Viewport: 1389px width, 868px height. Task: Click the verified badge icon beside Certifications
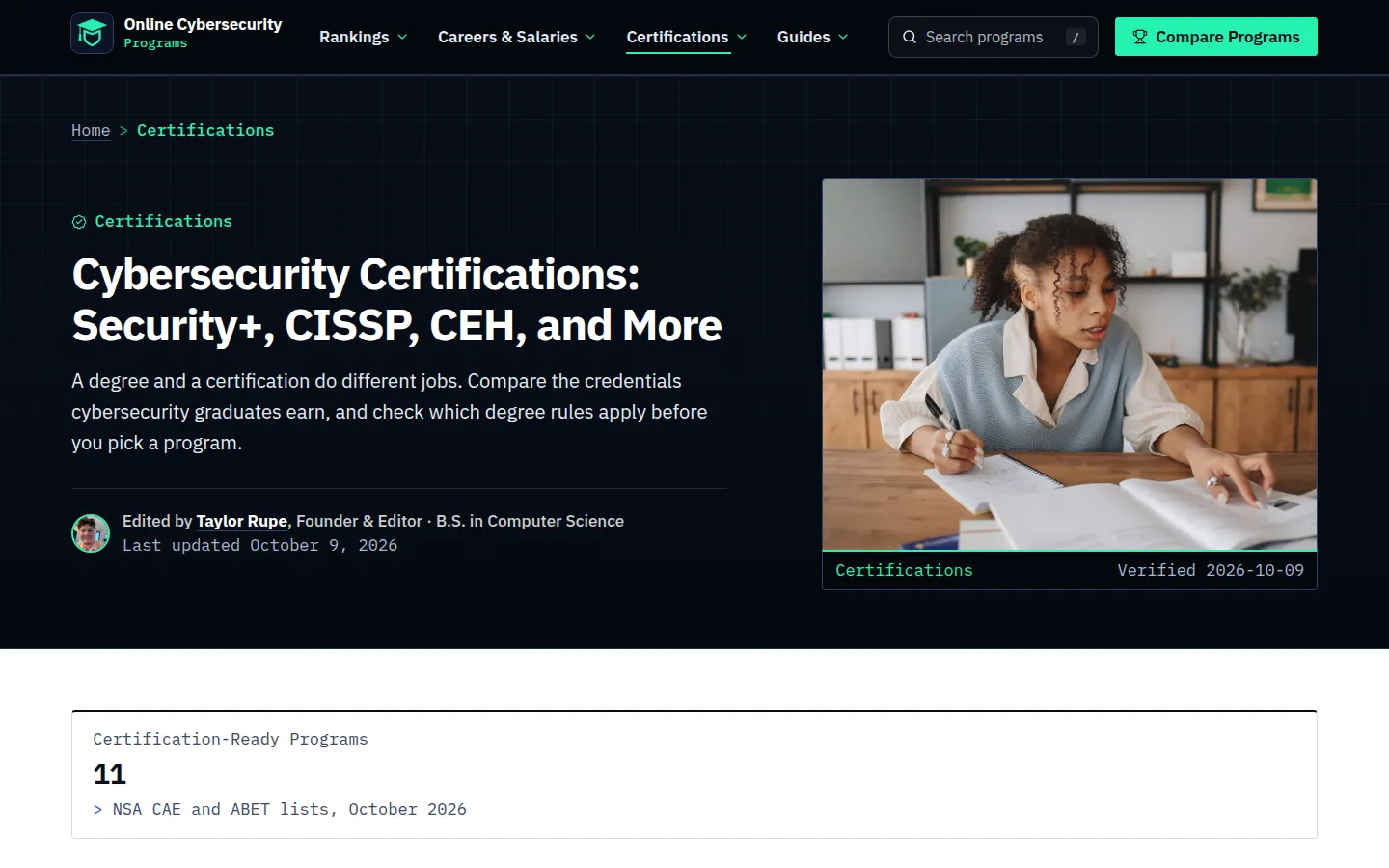pyautogui.click(x=79, y=222)
